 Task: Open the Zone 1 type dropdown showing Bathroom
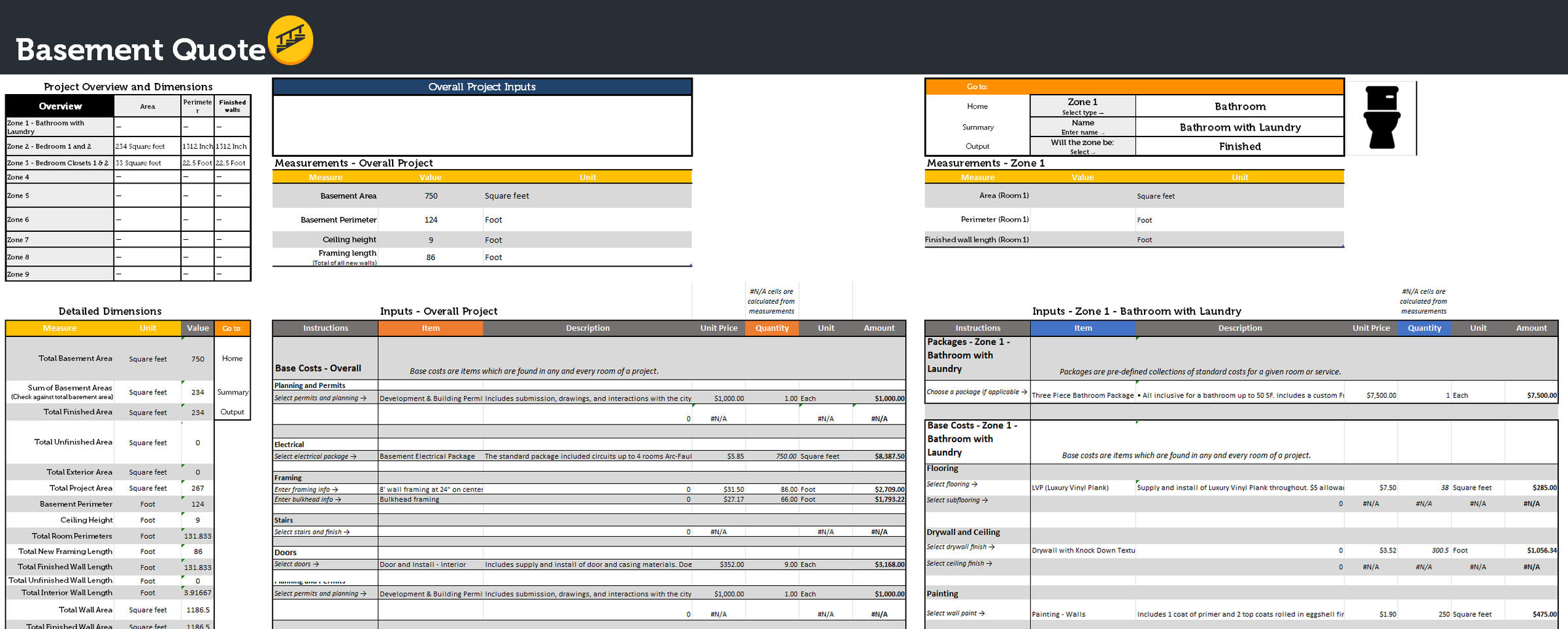1239,106
